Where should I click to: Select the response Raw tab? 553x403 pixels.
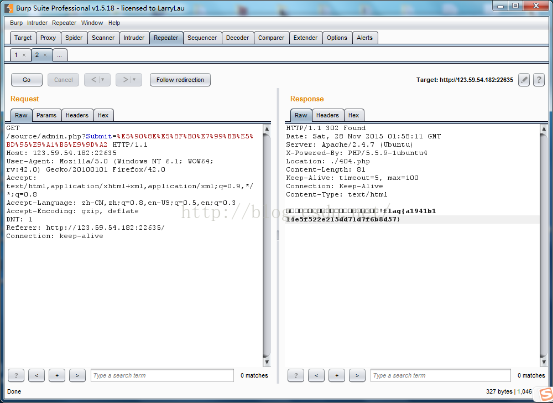[301, 115]
